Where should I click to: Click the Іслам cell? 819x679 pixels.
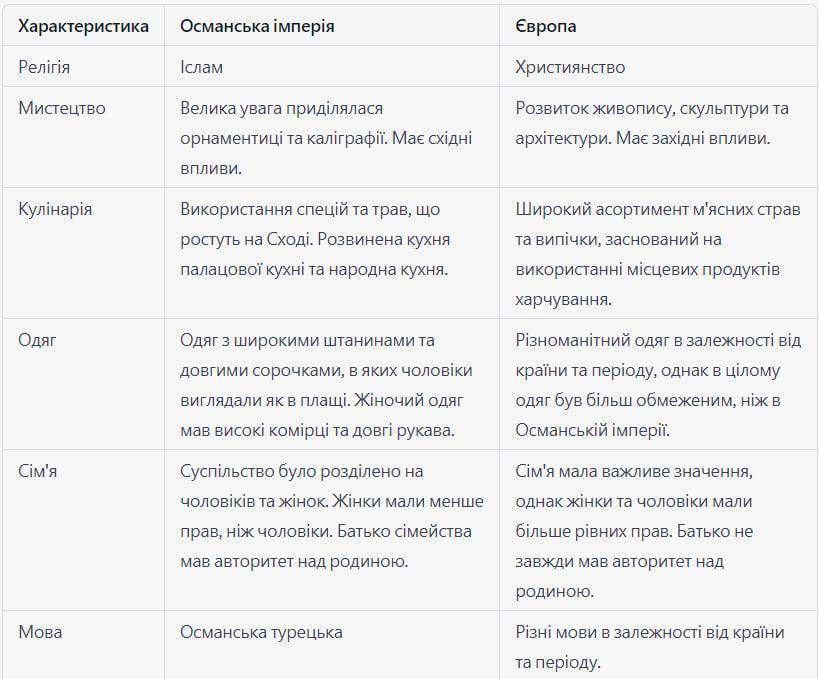click(x=202, y=67)
